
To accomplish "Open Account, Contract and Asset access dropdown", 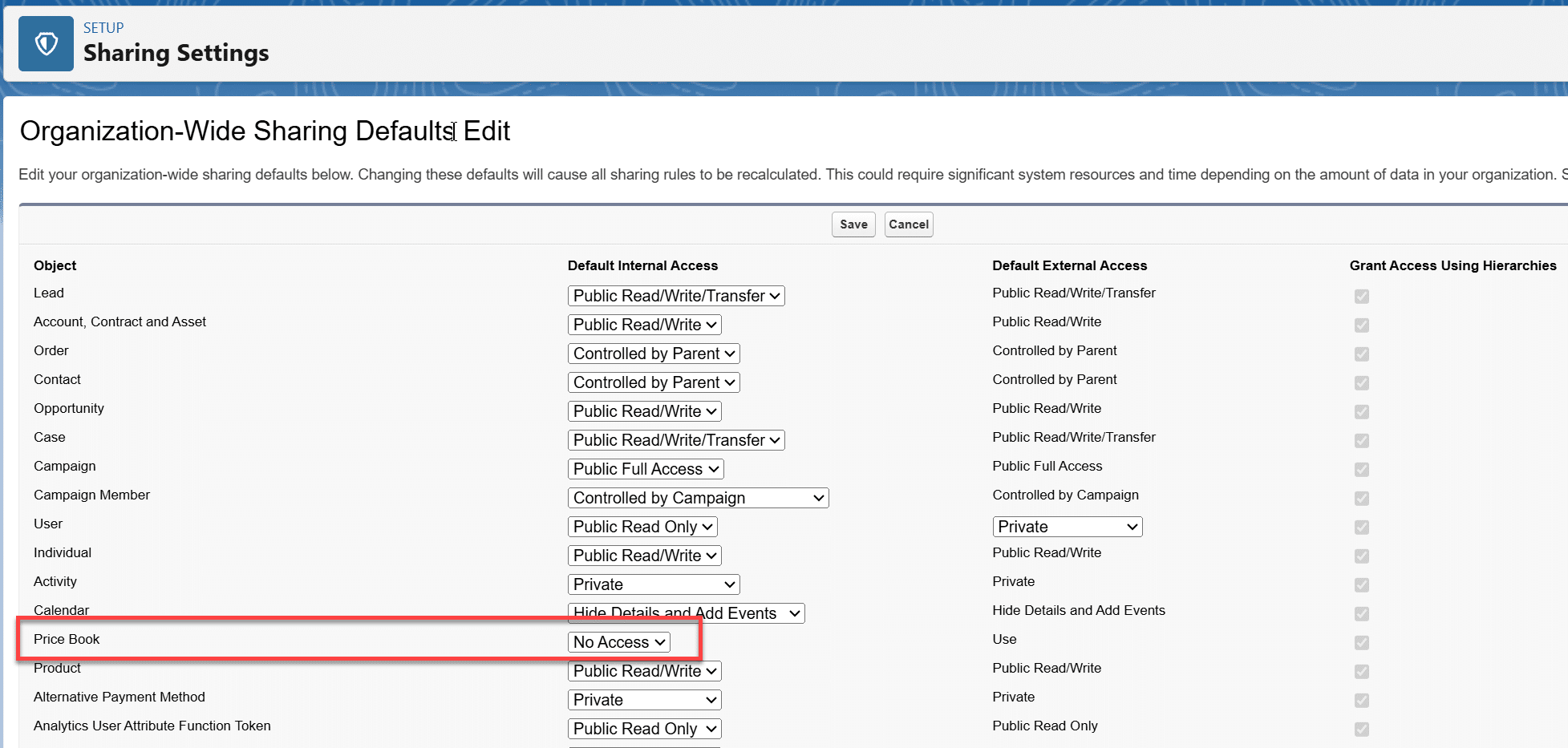I will (644, 325).
